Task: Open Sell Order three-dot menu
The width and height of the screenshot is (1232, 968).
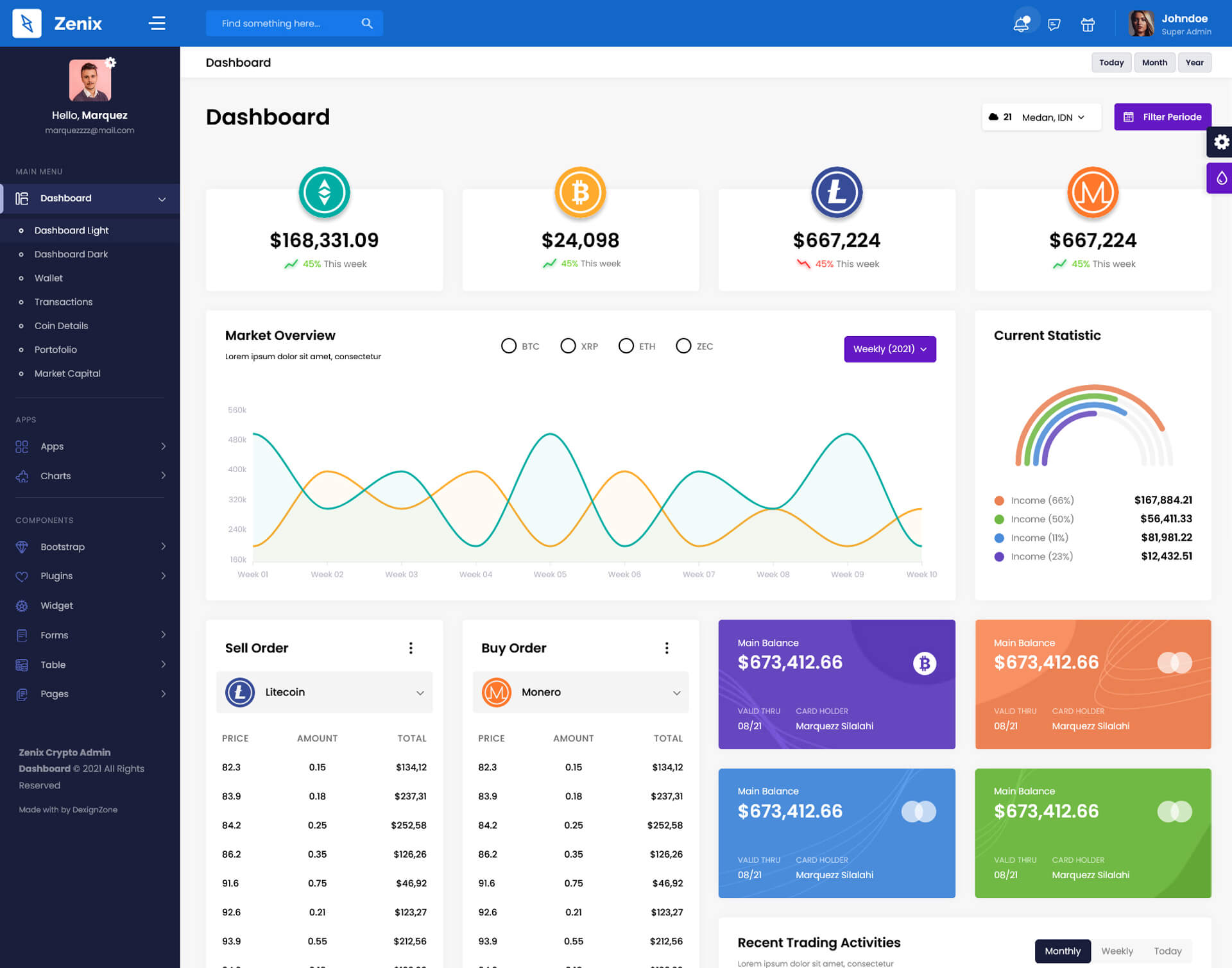Action: pyautogui.click(x=411, y=648)
